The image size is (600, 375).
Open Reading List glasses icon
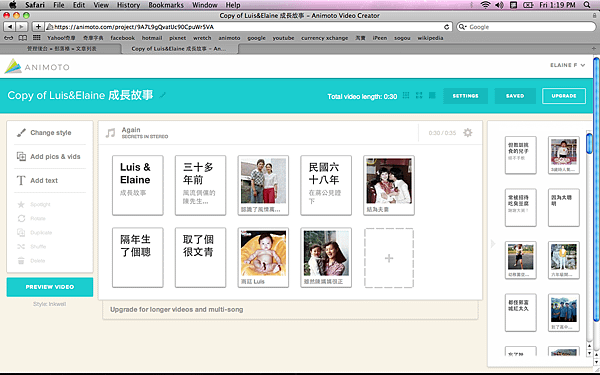[8, 38]
